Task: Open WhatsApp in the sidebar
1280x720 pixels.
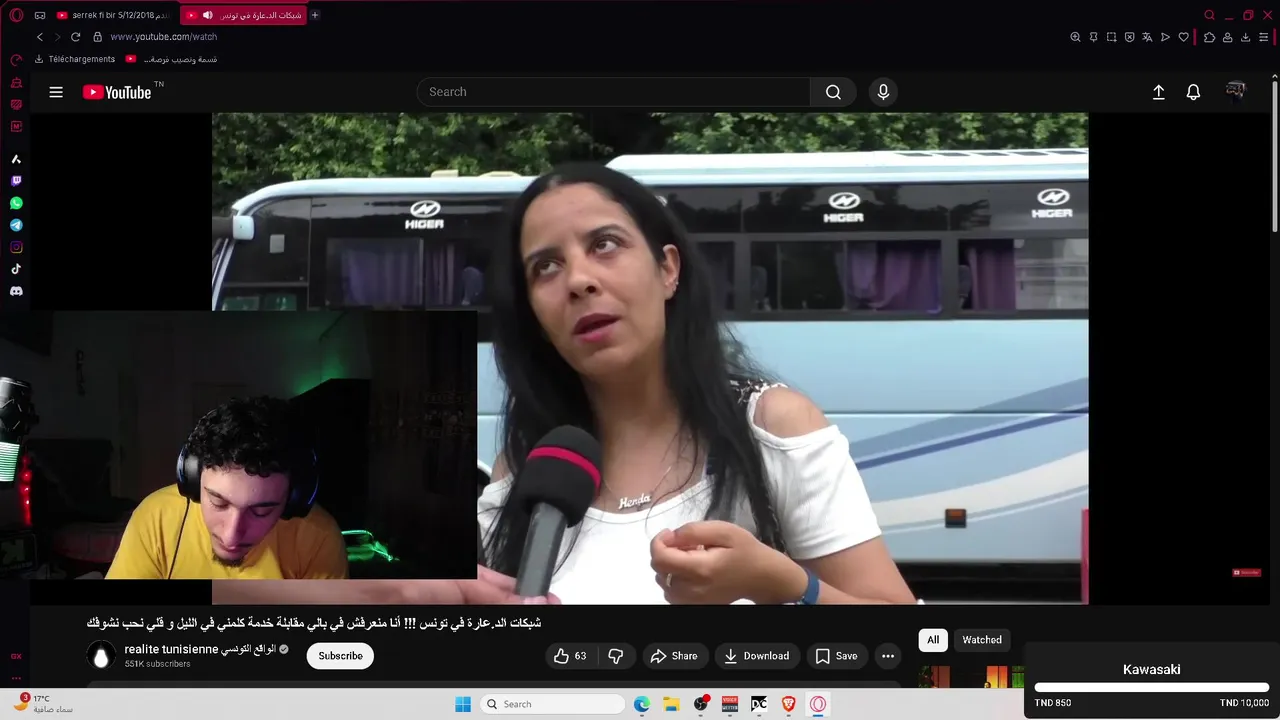Action: pyautogui.click(x=16, y=203)
